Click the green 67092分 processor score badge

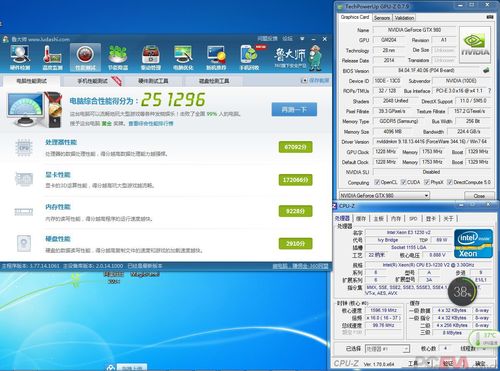coord(296,147)
